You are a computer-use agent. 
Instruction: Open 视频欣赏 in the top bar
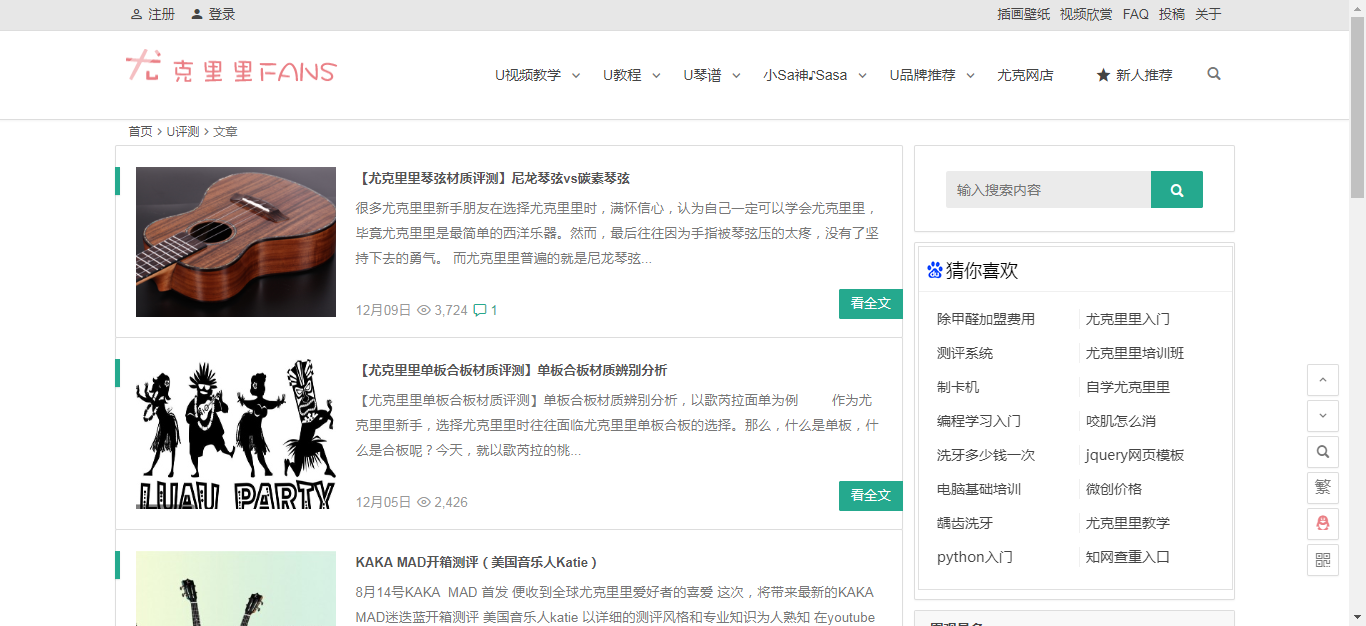point(1086,14)
